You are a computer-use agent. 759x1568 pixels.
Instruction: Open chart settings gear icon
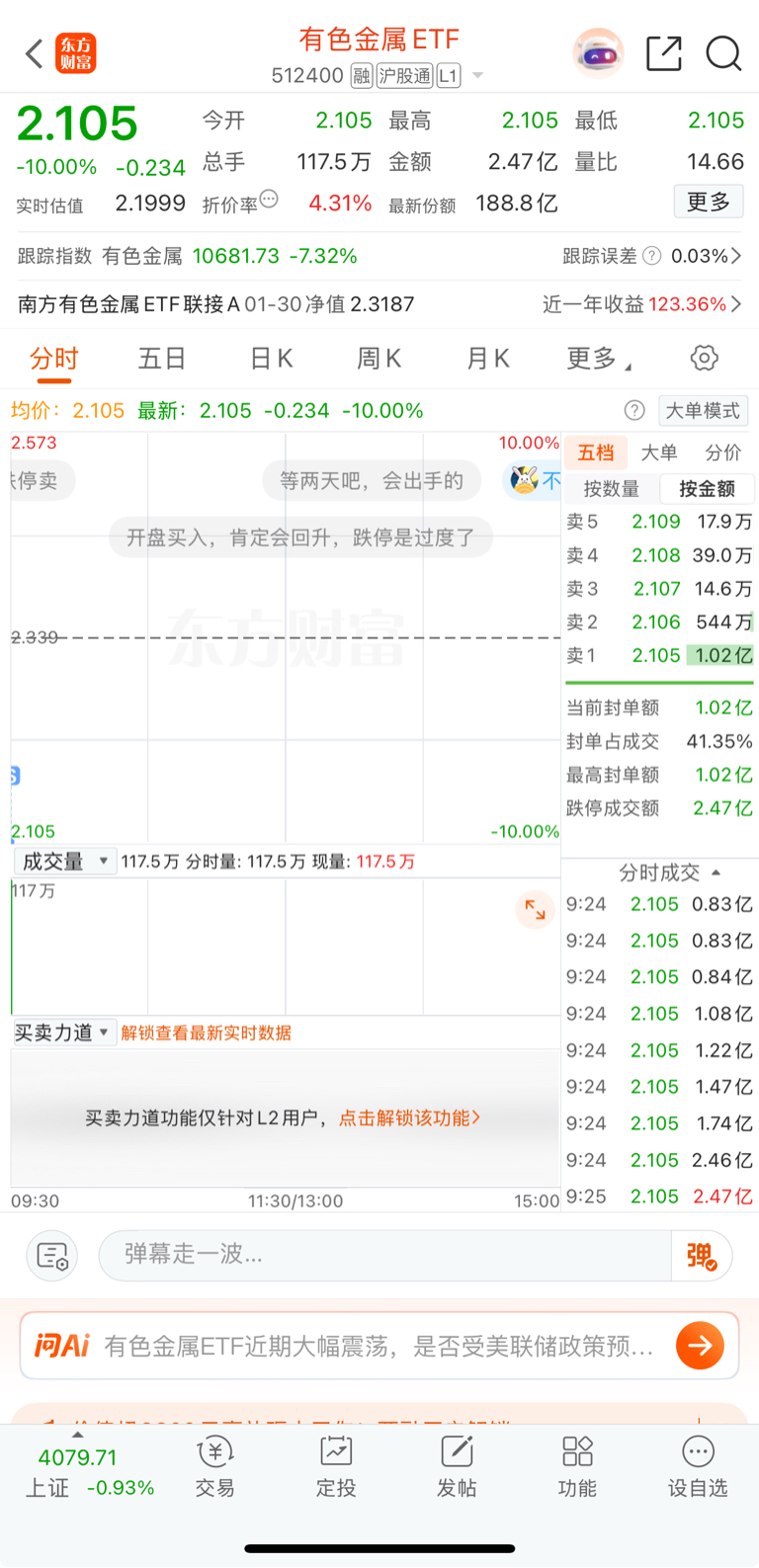click(x=705, y=358)
